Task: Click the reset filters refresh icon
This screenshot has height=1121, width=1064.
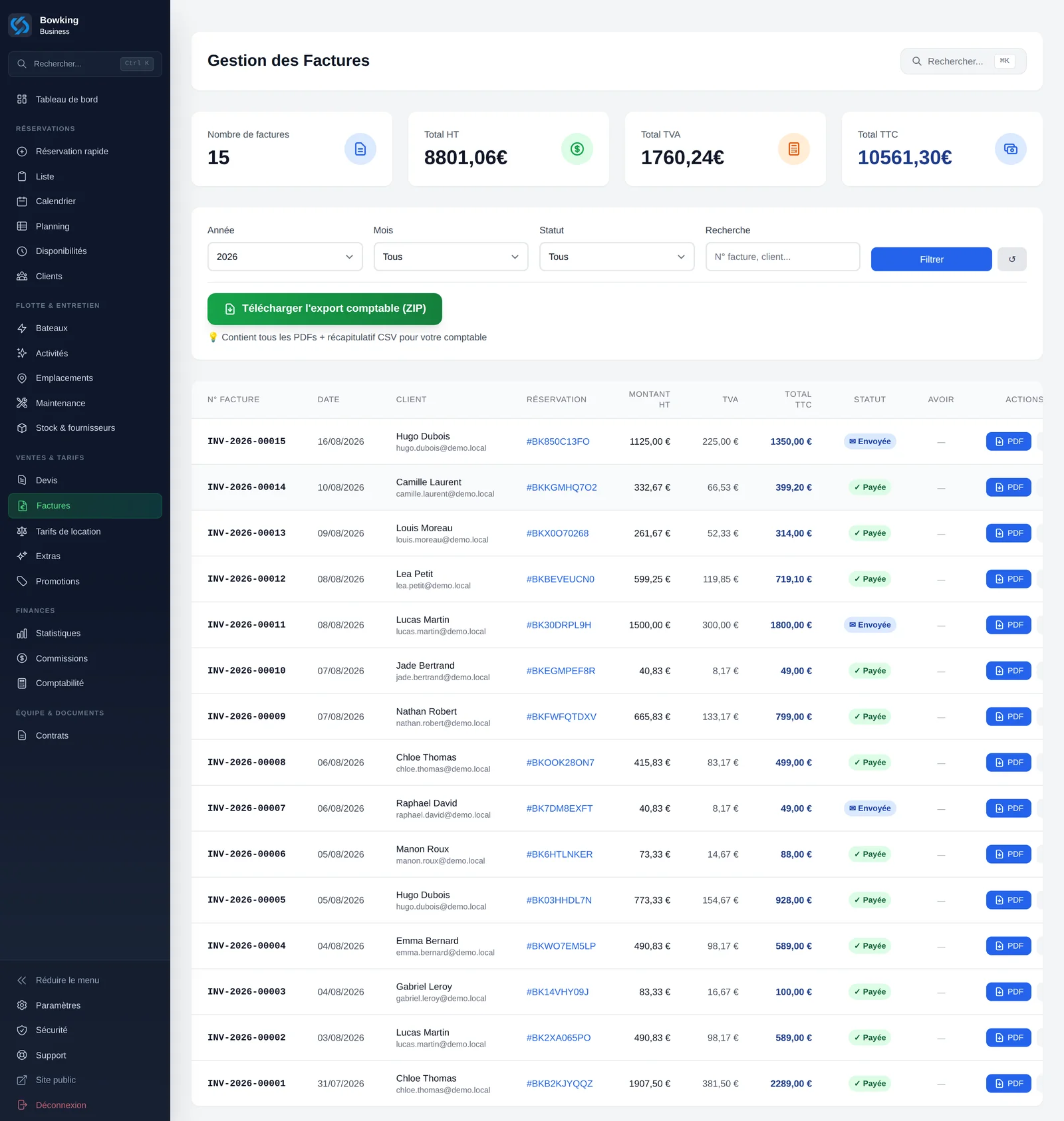Action: [1011, 259]
